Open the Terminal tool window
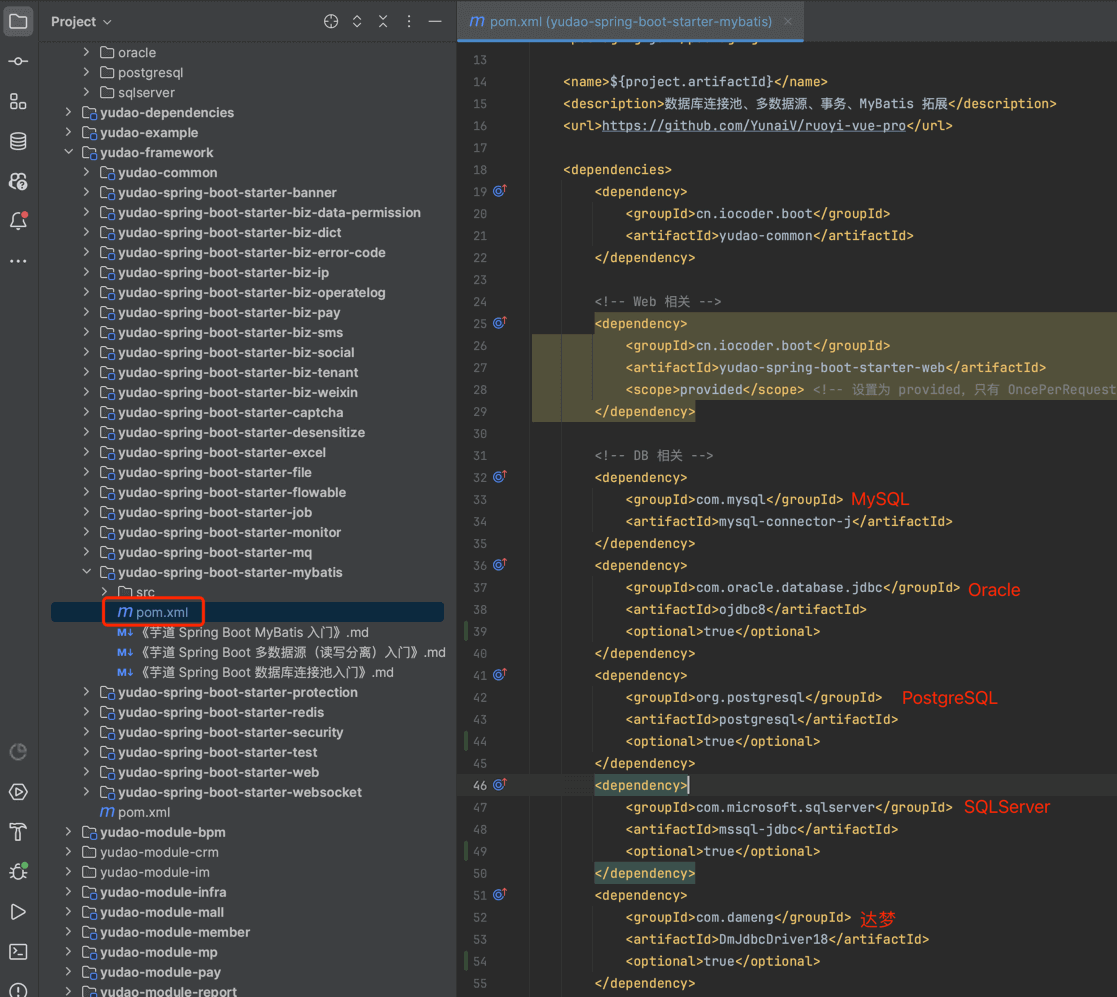 pyautogui.click(x=18, y=951)
